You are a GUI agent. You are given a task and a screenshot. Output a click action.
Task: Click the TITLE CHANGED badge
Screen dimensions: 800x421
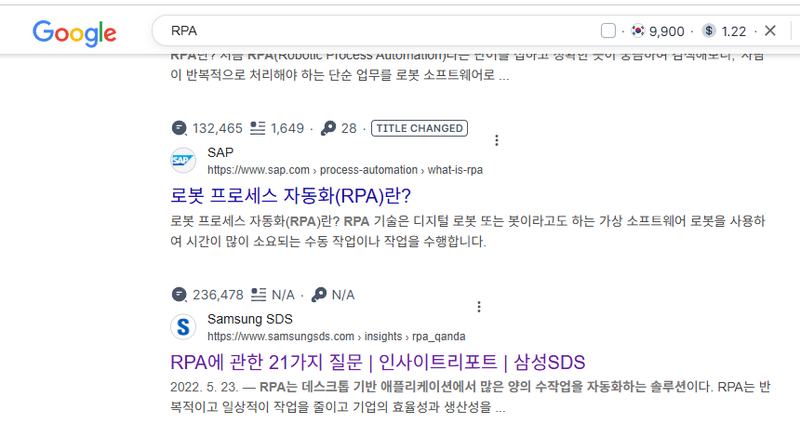(x=419, y=128)
